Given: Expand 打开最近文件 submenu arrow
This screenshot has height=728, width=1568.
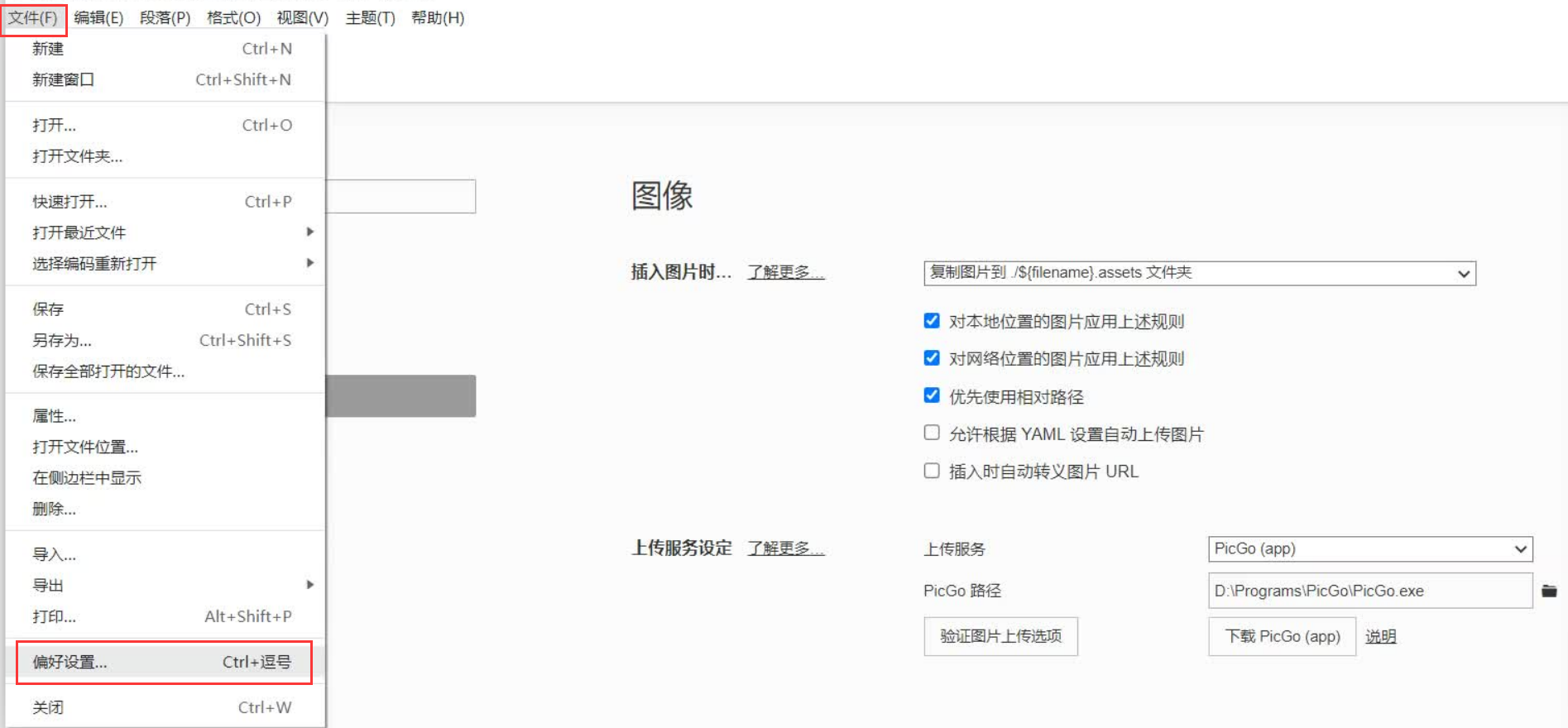Looking at the screenshot, I should tap(310, 232).
